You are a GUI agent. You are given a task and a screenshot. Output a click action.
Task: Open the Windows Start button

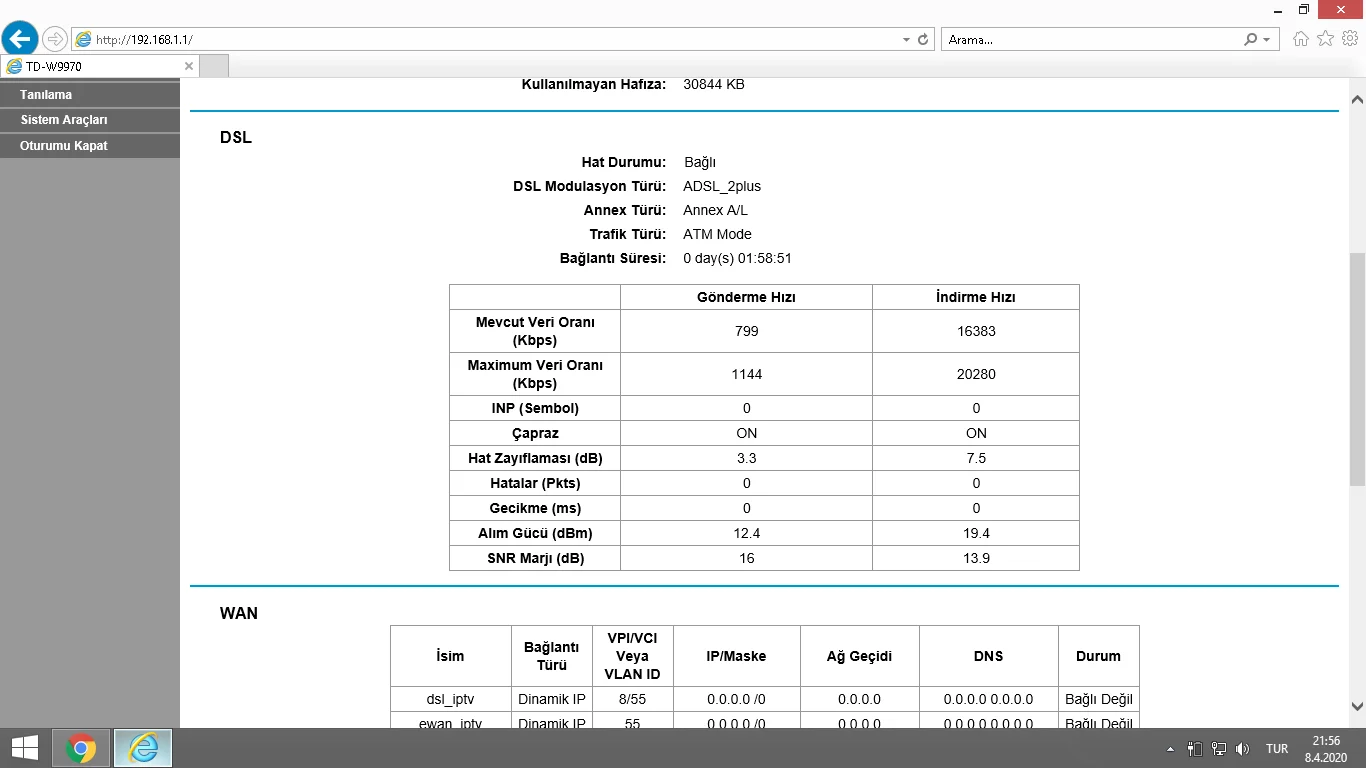24,748
